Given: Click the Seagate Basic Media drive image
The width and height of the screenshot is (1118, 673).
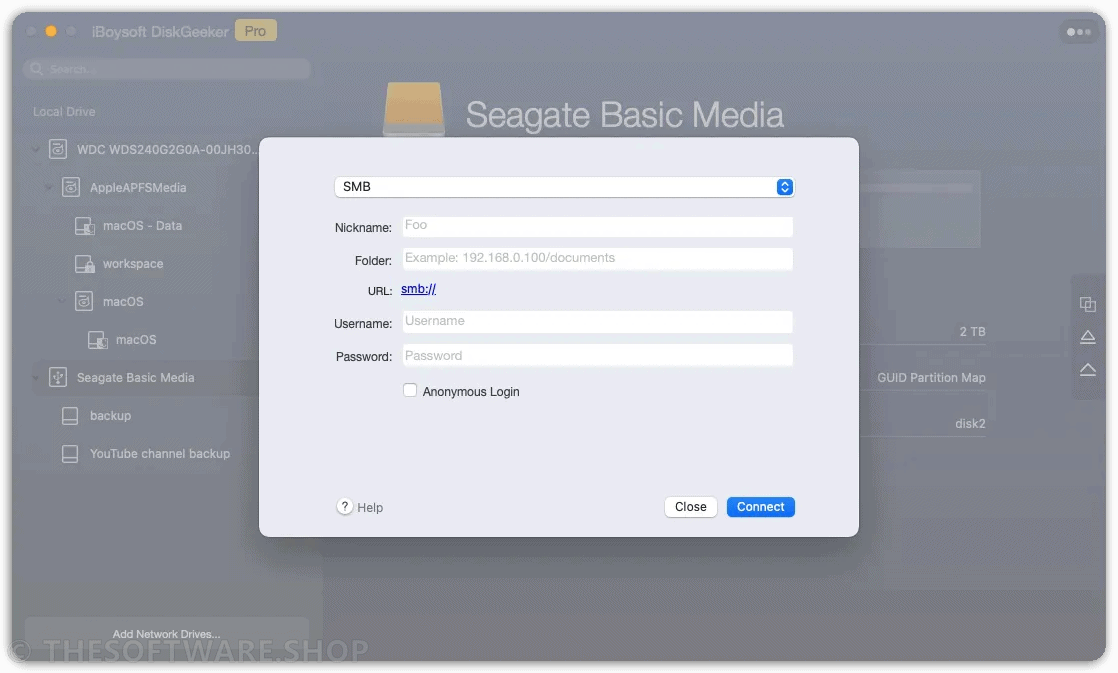Looking at the screenshot, I should click(414, 109).
